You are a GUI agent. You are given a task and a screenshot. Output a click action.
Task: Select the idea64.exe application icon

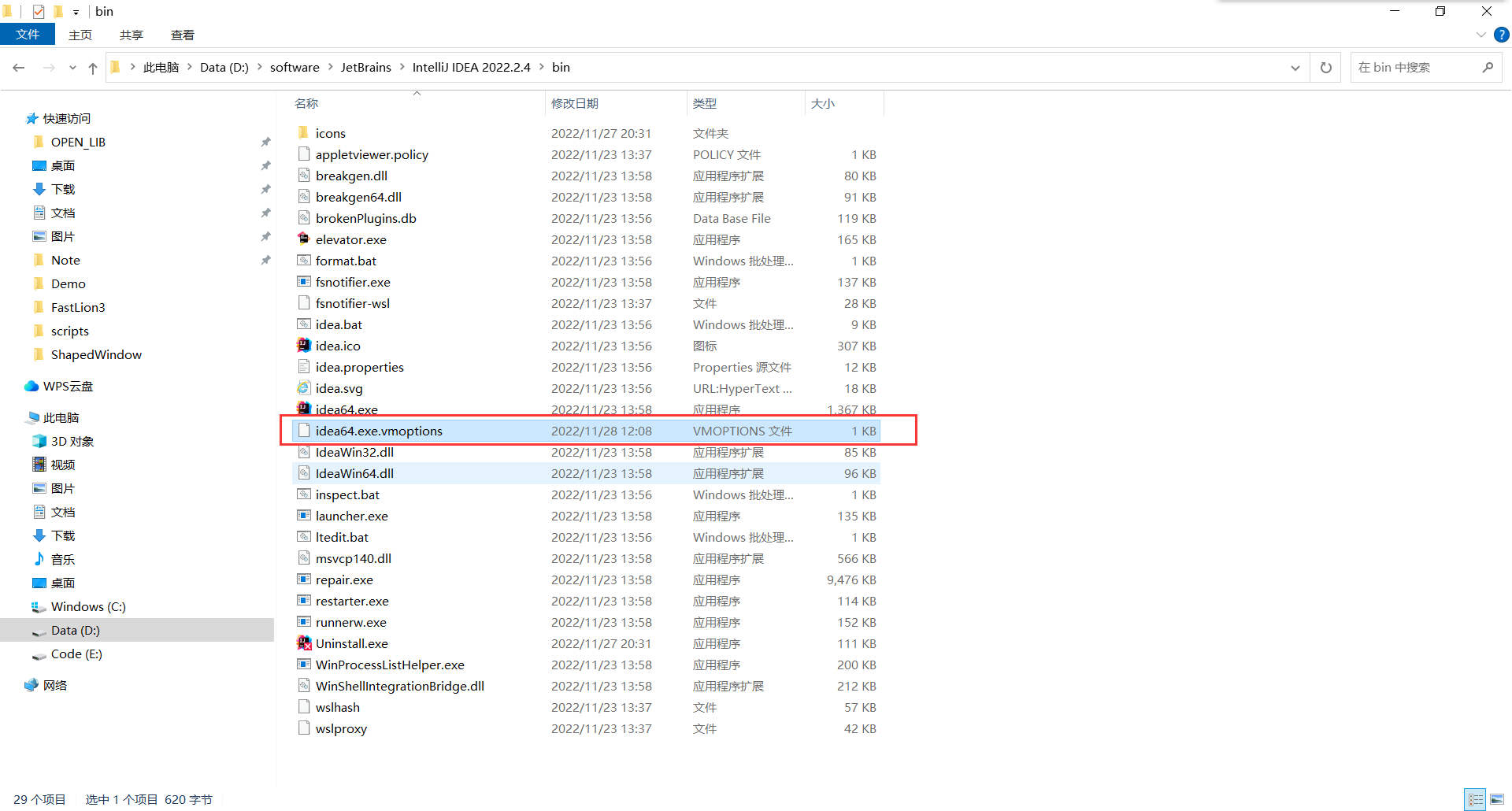[x=304, y=409]
